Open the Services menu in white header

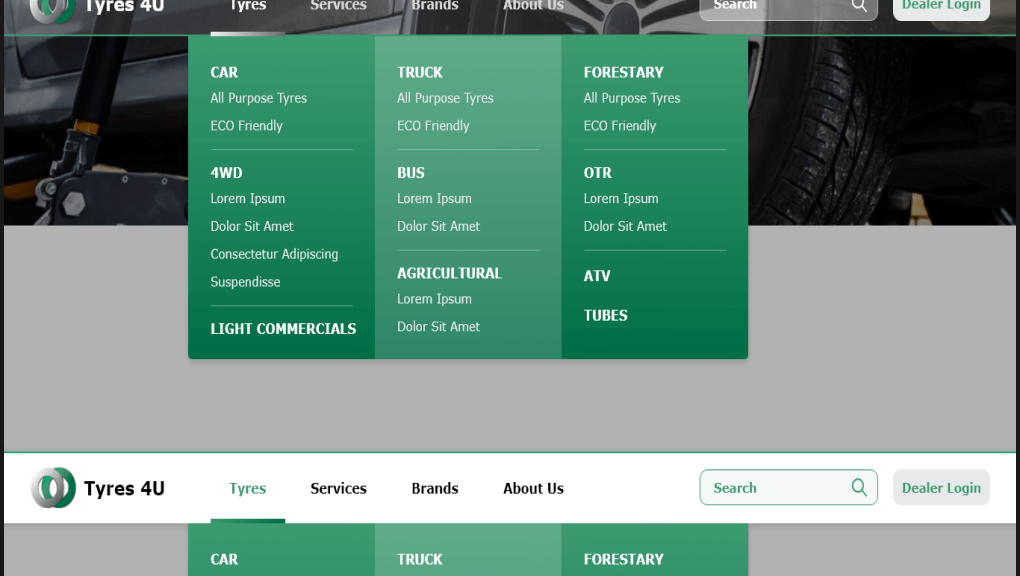[338, 488]
